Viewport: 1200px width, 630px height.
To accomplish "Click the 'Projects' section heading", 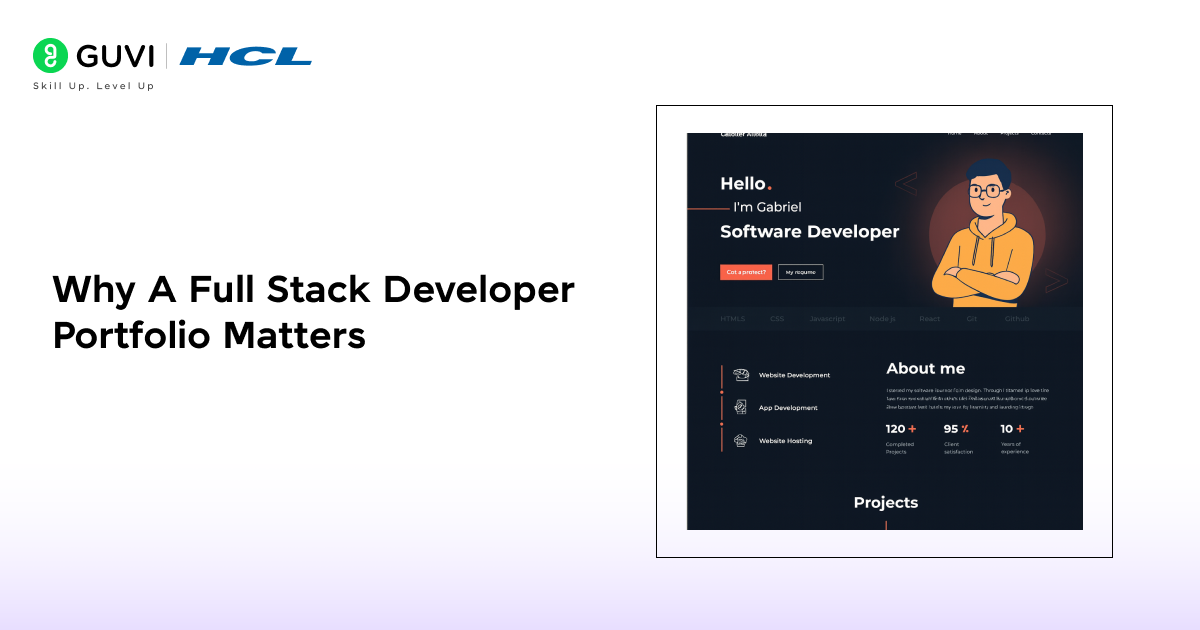I will 885,502.
